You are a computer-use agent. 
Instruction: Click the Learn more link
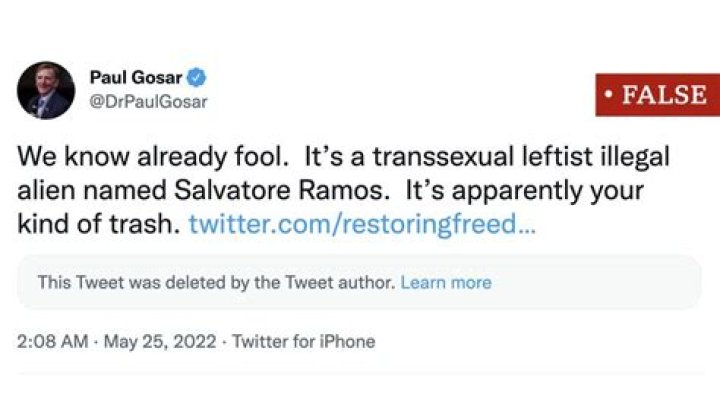tap(446, 283)
